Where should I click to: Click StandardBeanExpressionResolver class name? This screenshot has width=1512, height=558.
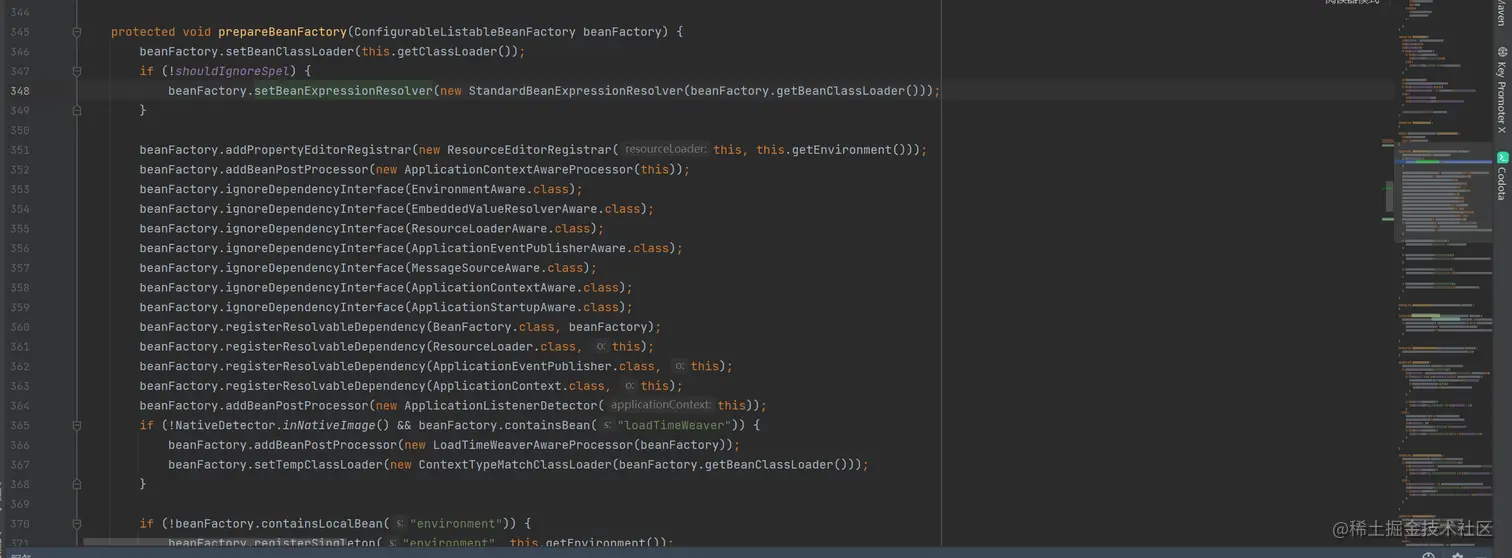(x=576, y=91)
